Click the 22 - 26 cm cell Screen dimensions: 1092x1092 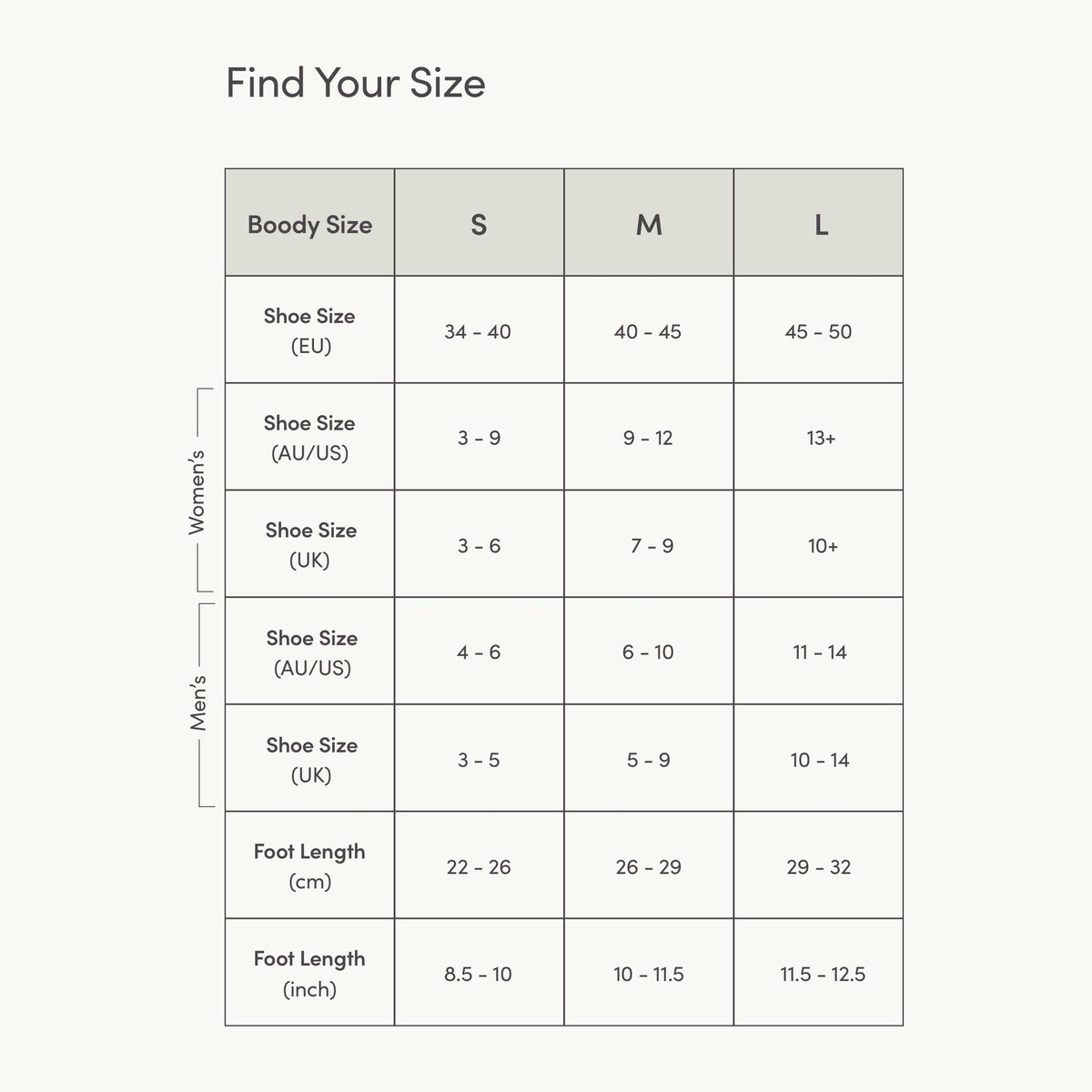point(479,866)
